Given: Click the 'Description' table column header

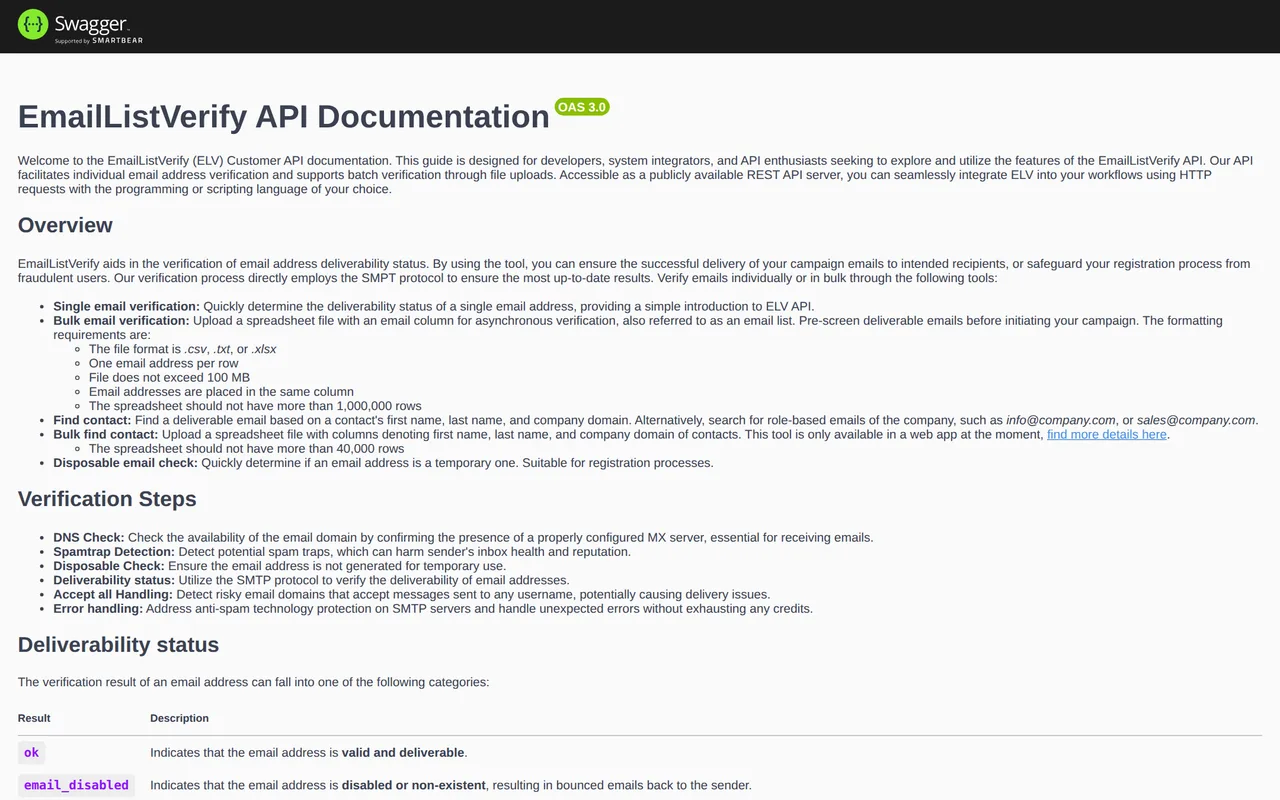Looking at the screenshot, I should 180,718.
